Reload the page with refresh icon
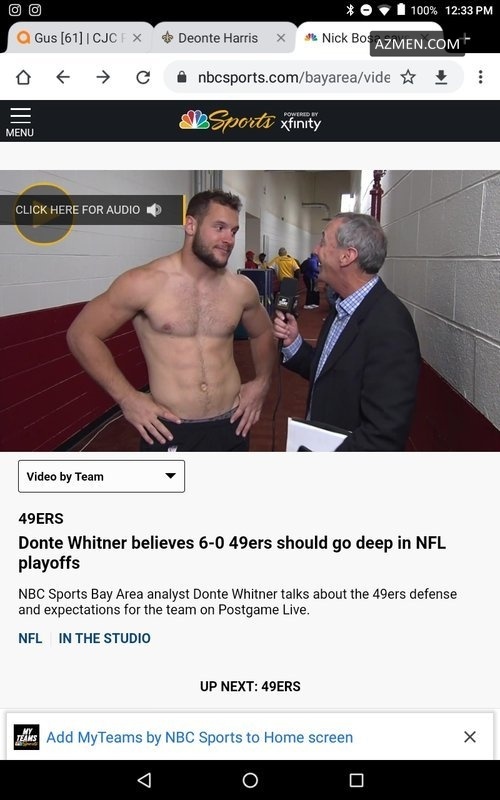The width and height of the screenshot is (500, 800). pyautogui.click(x=143, y=77)
